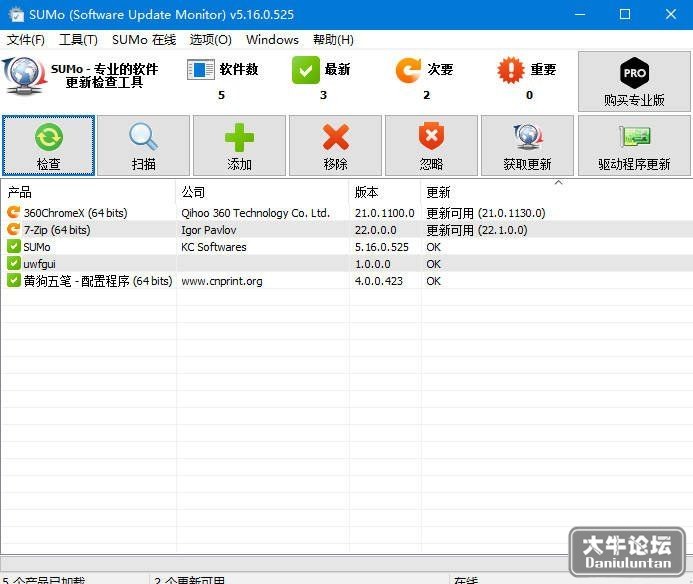Select the uwfgui product row
Image resolution: width=693 pixels, height=584 pixels.
tap(346, 263)
